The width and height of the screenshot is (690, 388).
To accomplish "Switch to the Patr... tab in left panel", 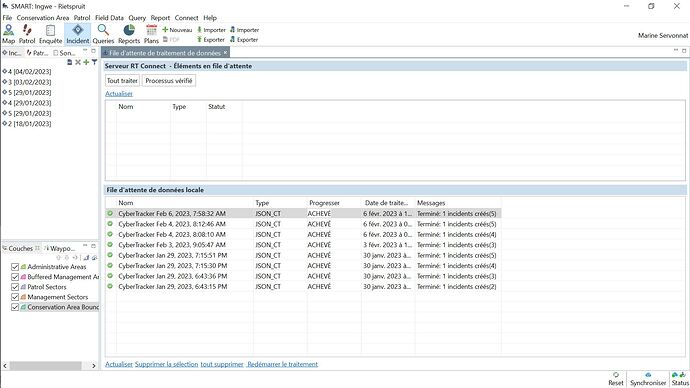I will point(37,53).
